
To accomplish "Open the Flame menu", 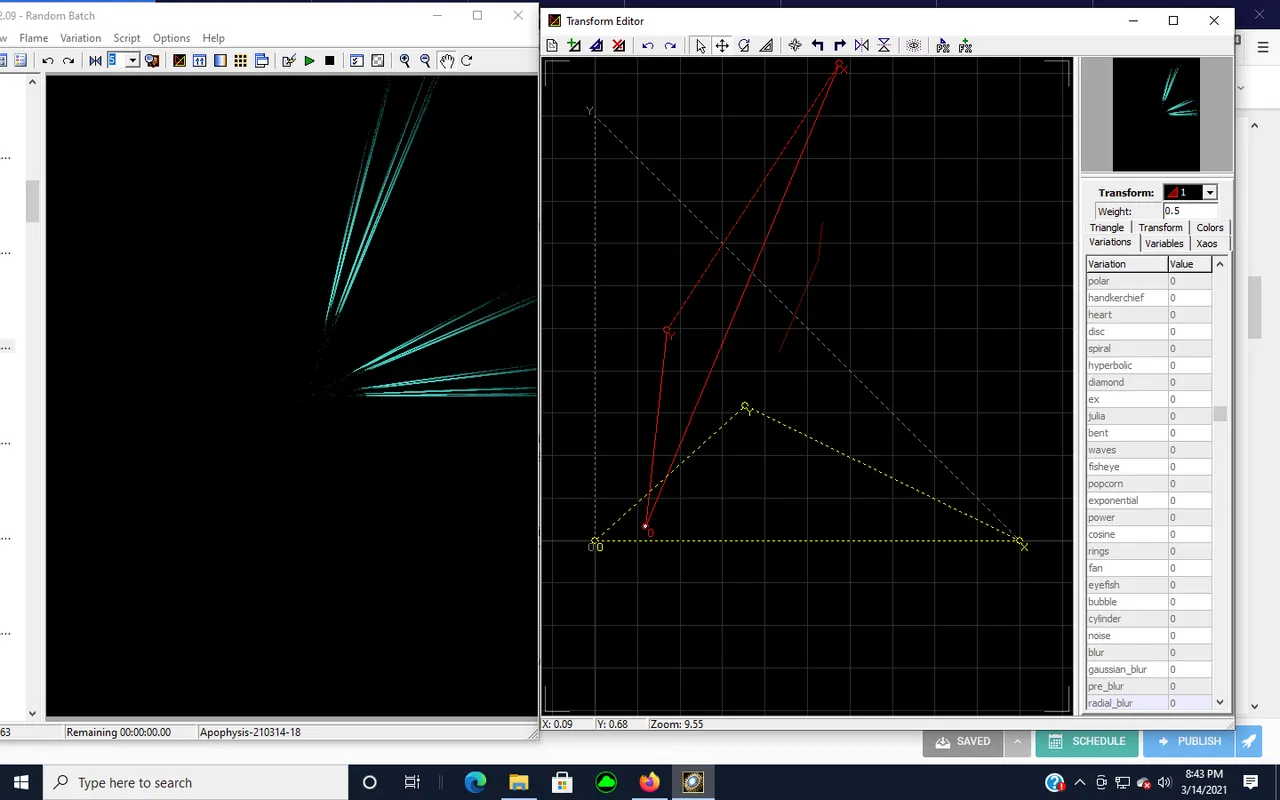I will [34, 38].
